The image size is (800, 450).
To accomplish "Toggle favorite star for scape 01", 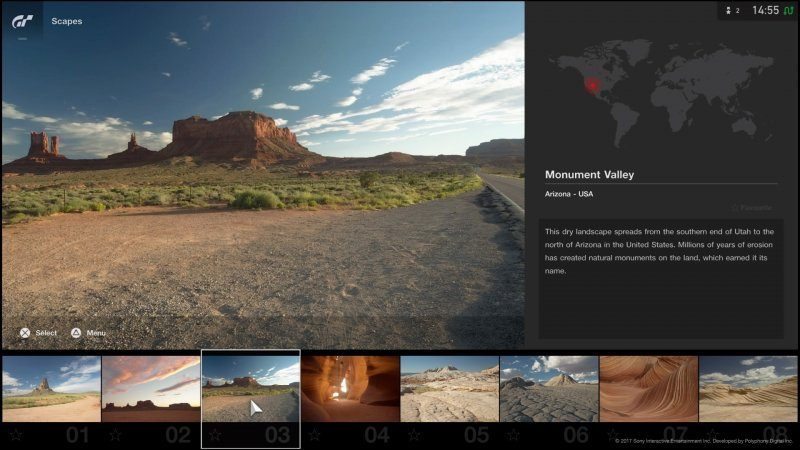I will 16,435.
